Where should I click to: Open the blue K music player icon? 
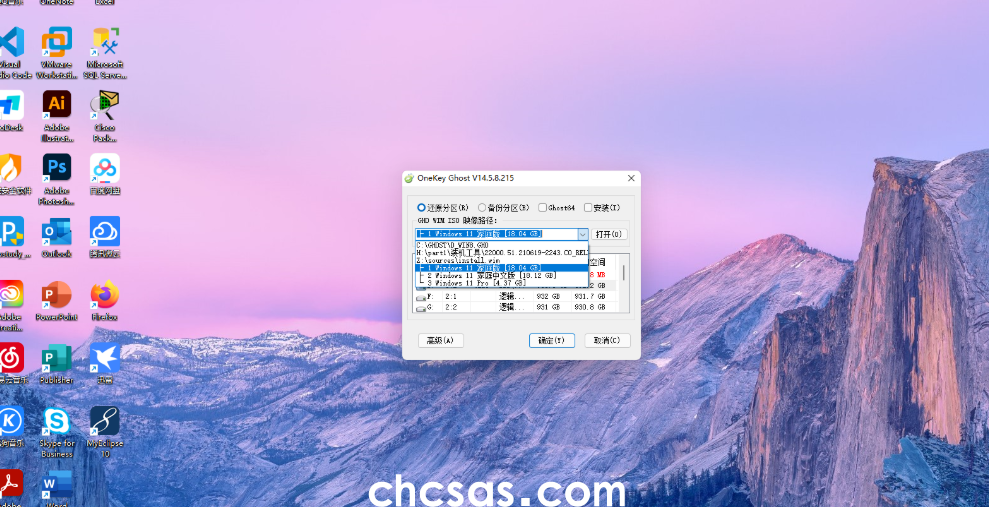pos(11,426)
